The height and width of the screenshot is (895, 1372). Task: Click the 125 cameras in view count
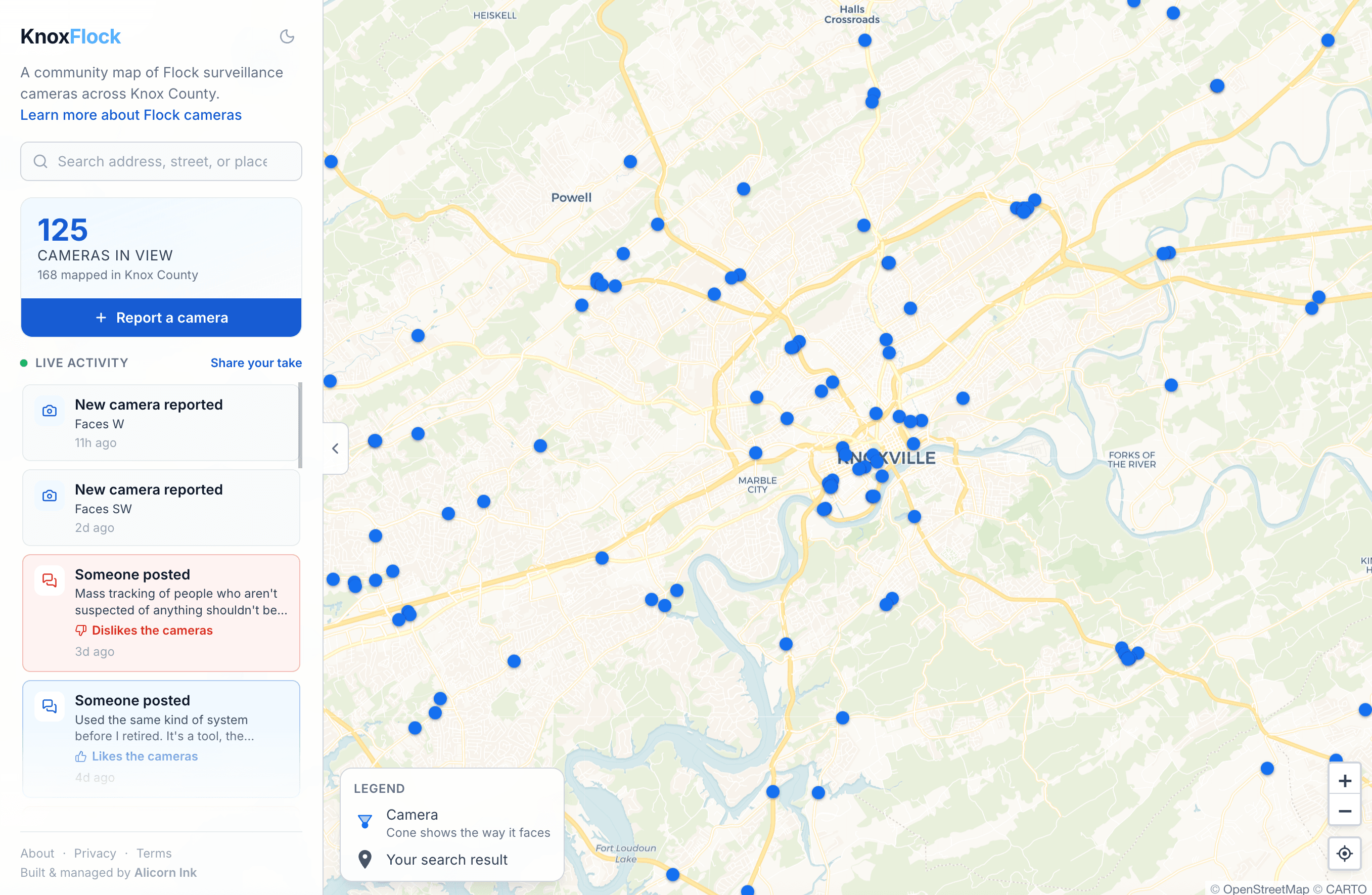[63, 230]
